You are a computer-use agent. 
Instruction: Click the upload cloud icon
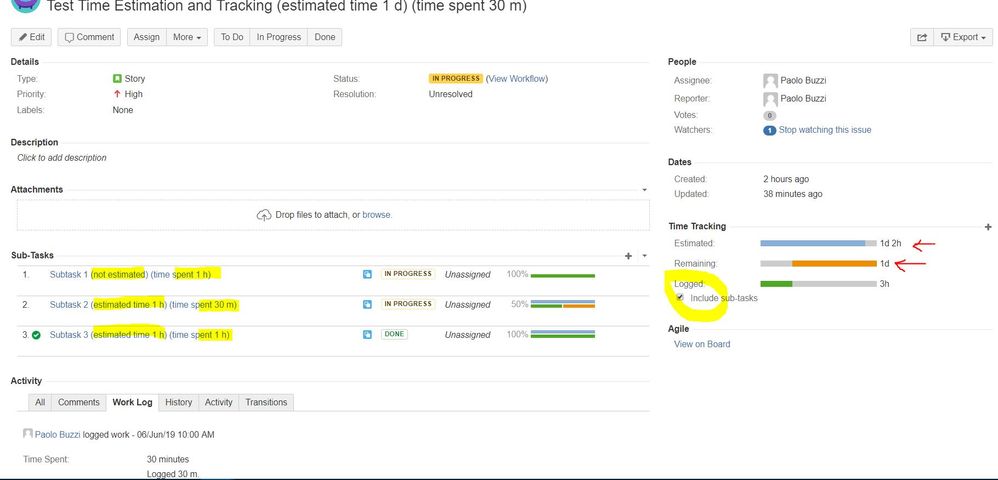pyautogui.click(x=264, y=215)
